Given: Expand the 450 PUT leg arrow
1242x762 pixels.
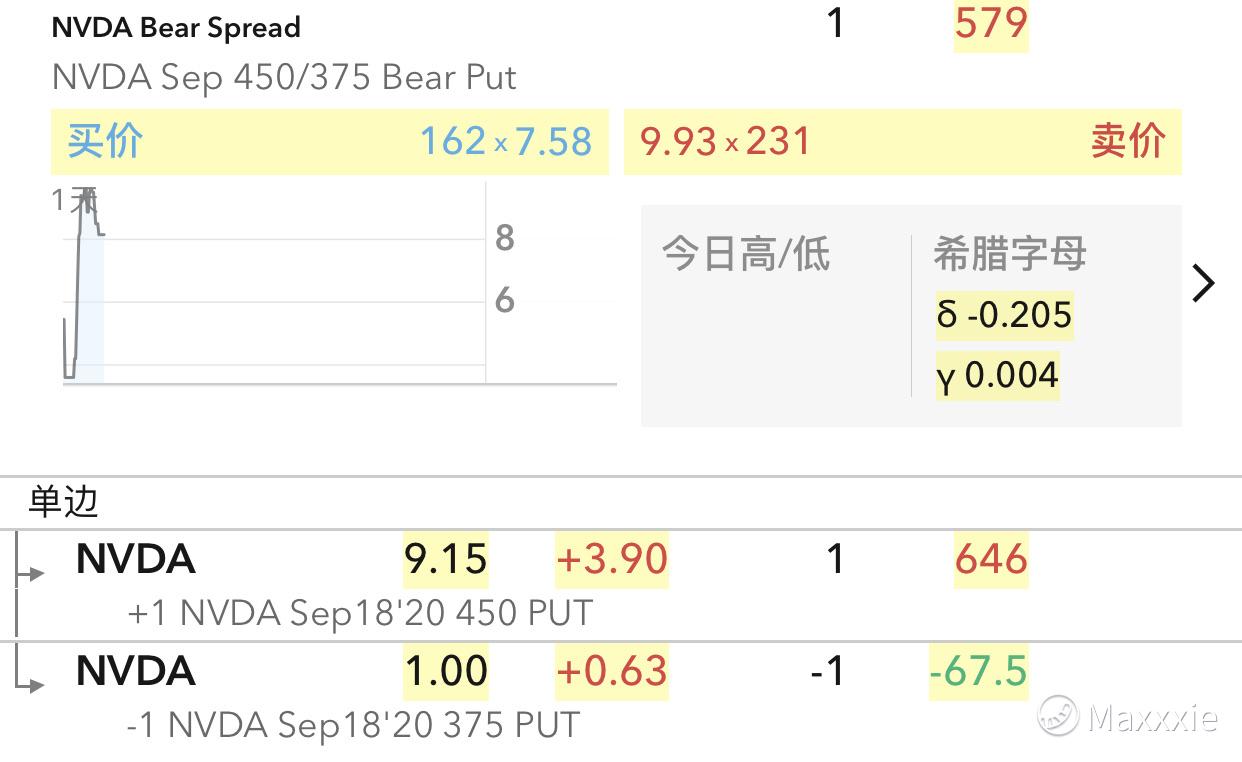Looking at the screenshot, I should coord(31,573).
